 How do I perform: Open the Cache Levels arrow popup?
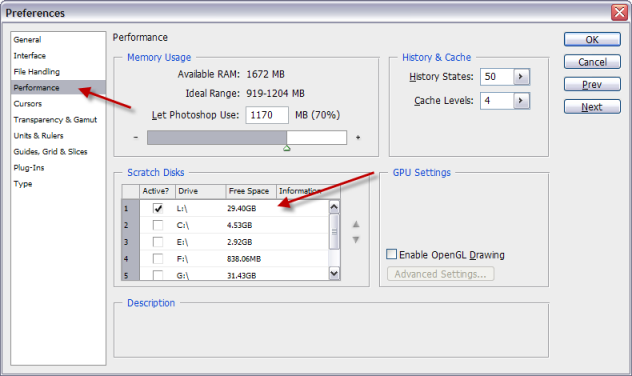click(x=521, y=100)
